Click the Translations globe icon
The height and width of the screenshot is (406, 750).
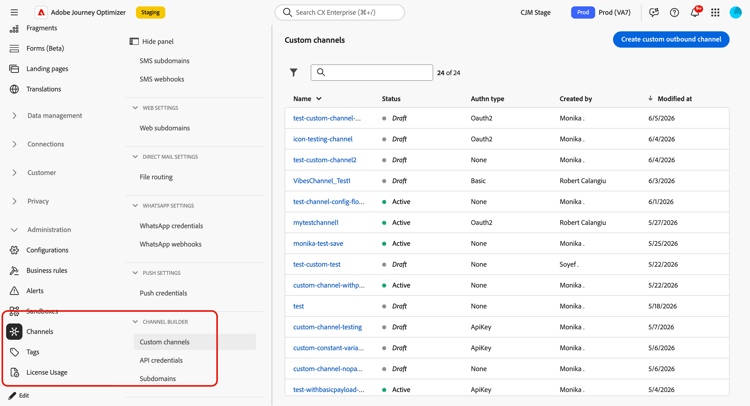14,89
